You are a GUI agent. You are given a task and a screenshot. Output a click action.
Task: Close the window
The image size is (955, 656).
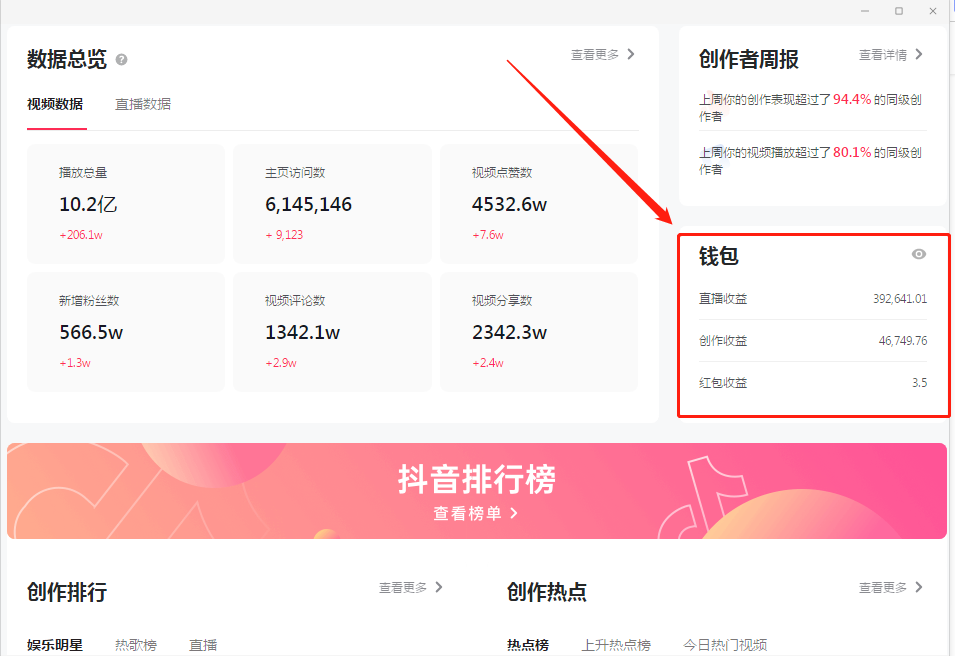point(932,11)
